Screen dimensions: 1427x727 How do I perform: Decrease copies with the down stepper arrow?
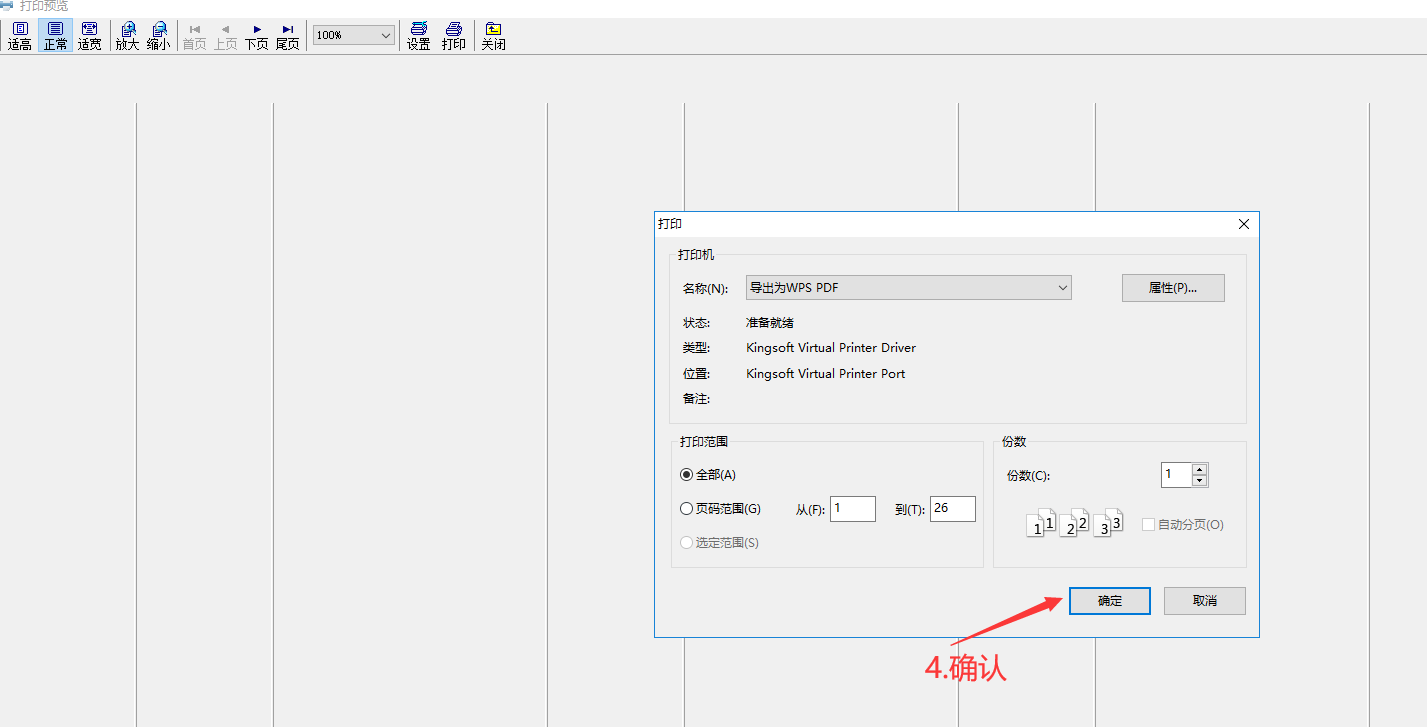(x=1200, y=481)
